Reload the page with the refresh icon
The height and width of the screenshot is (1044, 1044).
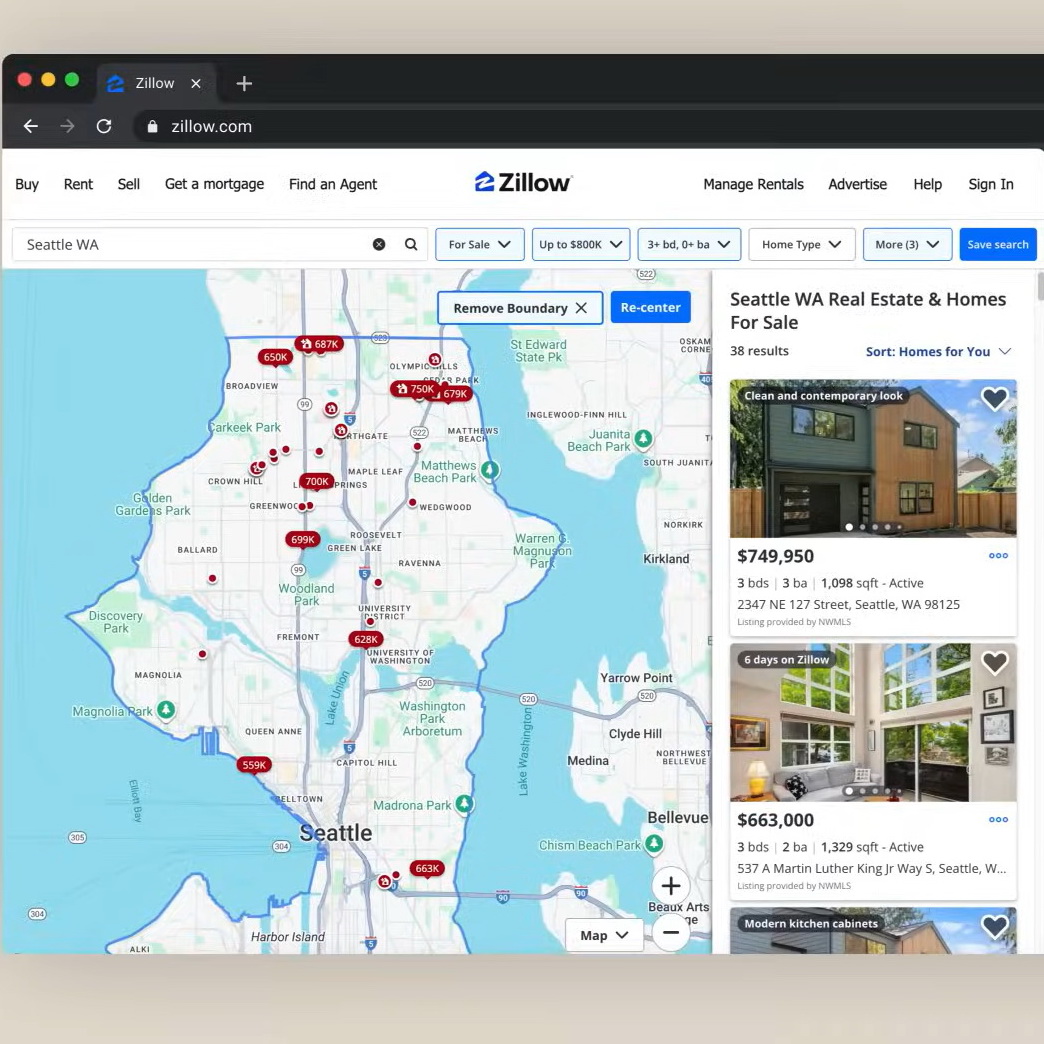(x=104, y=126)
